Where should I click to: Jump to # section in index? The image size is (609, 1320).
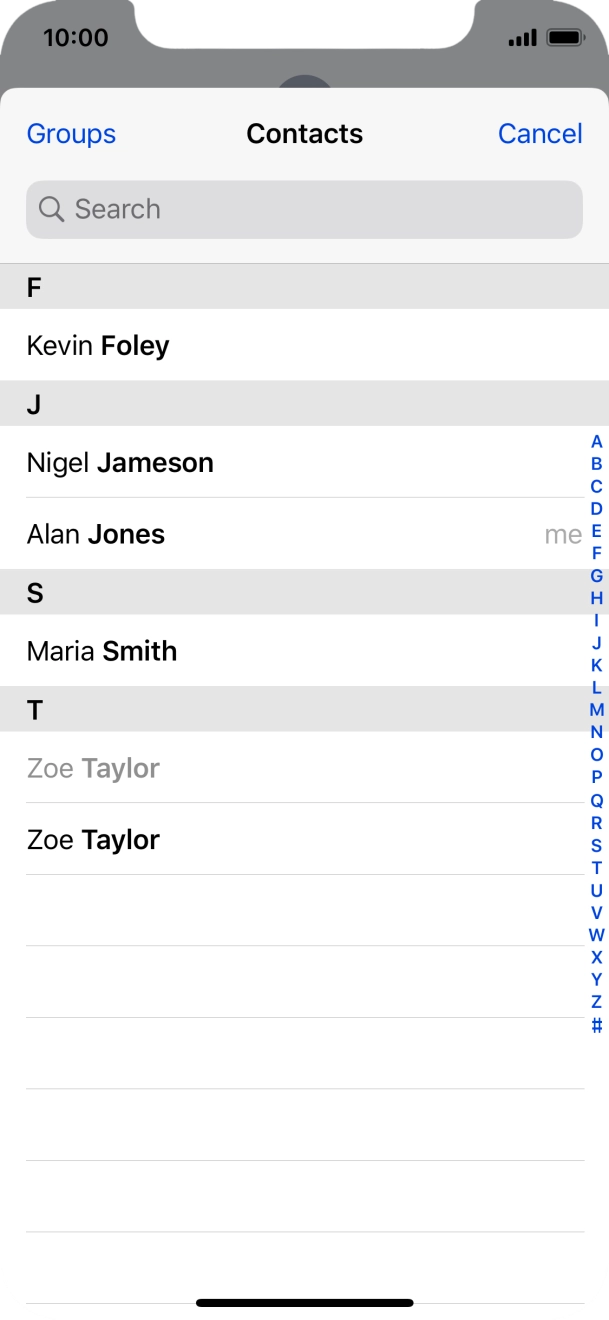coord(597,1025)
